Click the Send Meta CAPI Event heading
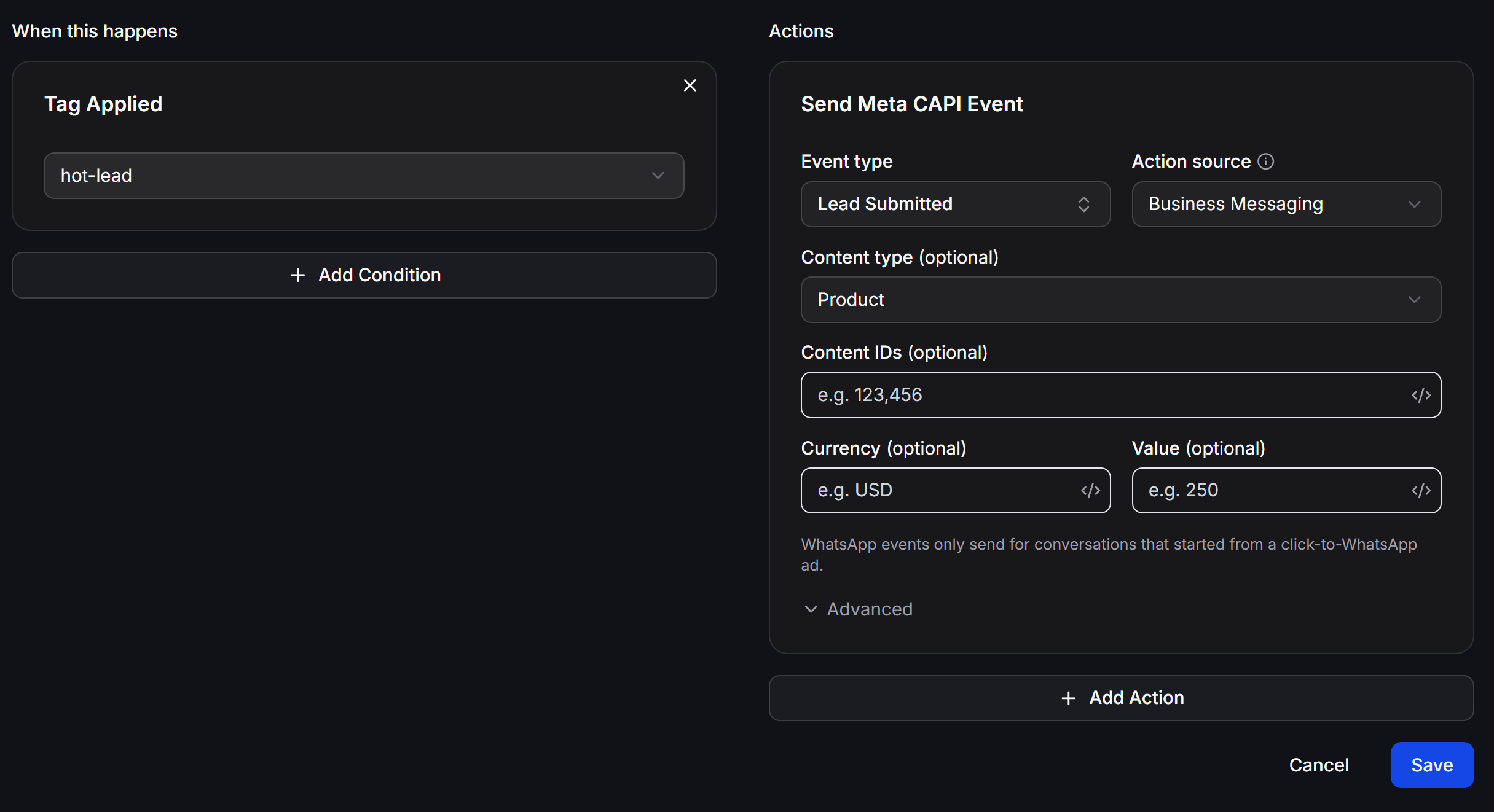This screenshot has width=1494, height=812. coord(912,104)
